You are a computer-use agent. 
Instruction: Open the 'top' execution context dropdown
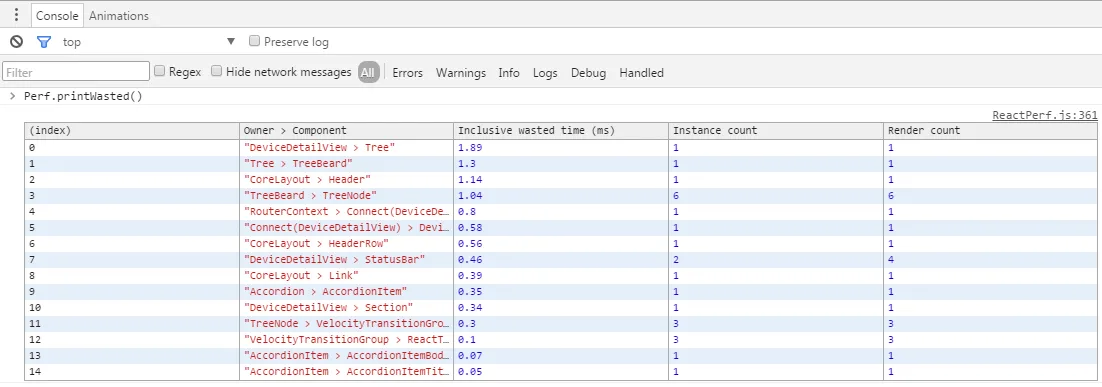coord(150,42)
